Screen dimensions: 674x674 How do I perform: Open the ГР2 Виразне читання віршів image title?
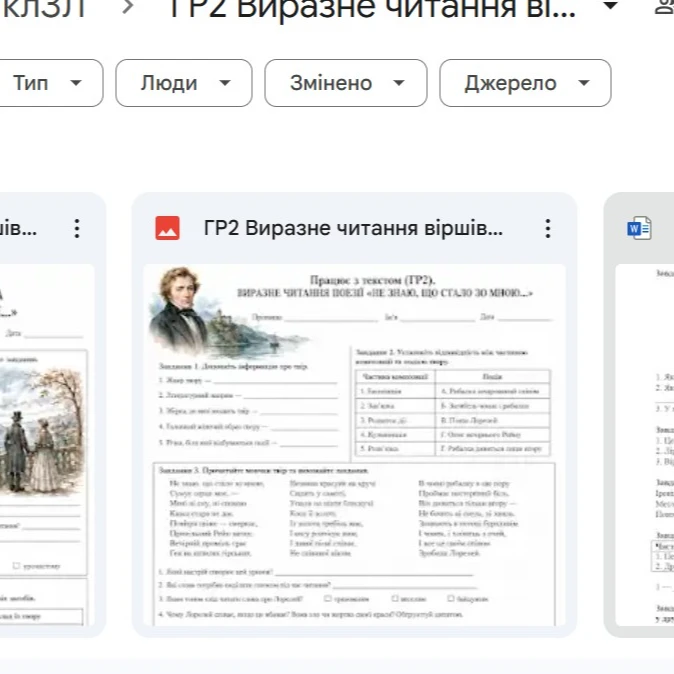coord(353,228)
